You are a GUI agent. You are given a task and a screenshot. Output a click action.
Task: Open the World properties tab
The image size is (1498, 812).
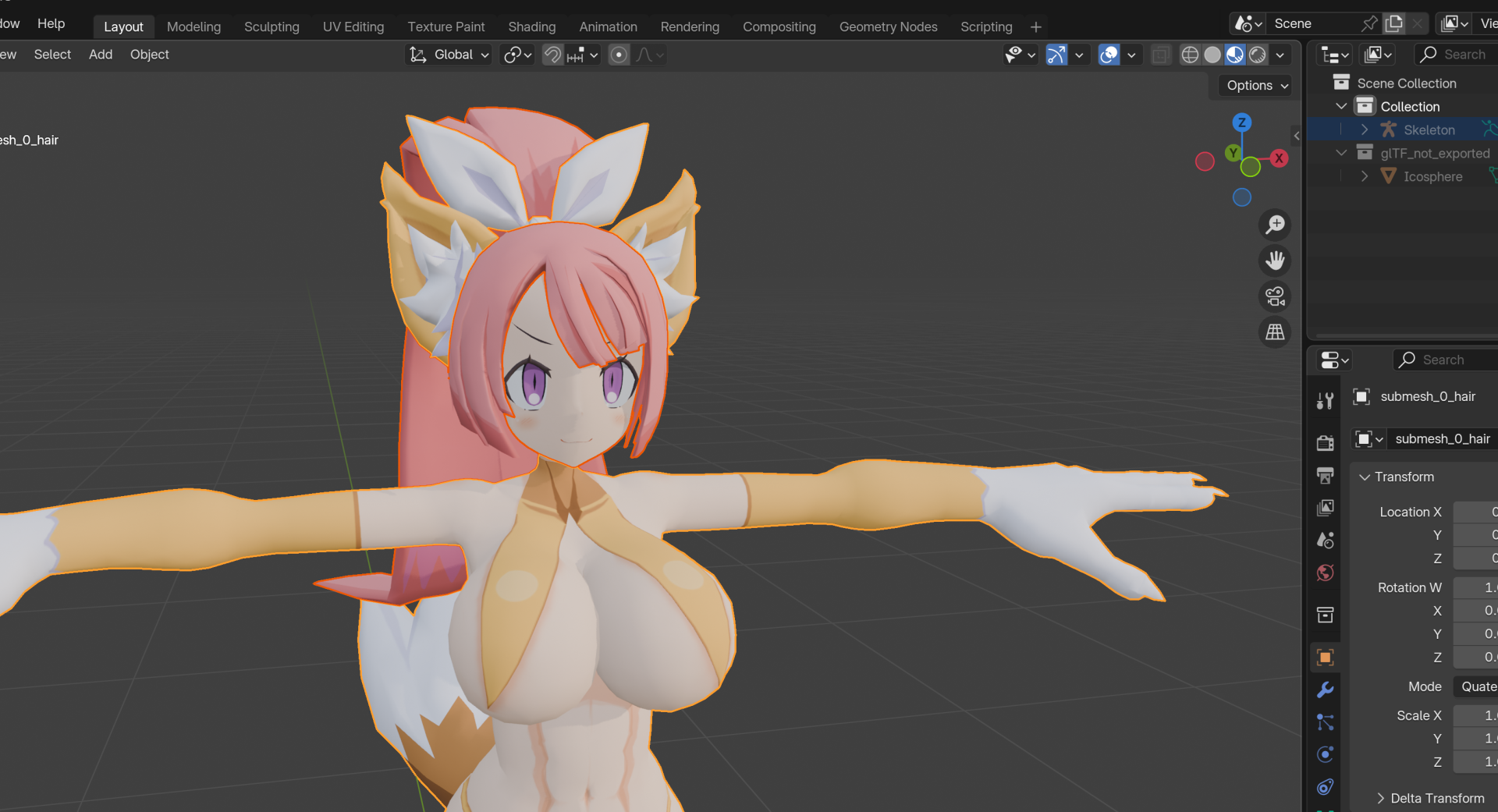1325,573
